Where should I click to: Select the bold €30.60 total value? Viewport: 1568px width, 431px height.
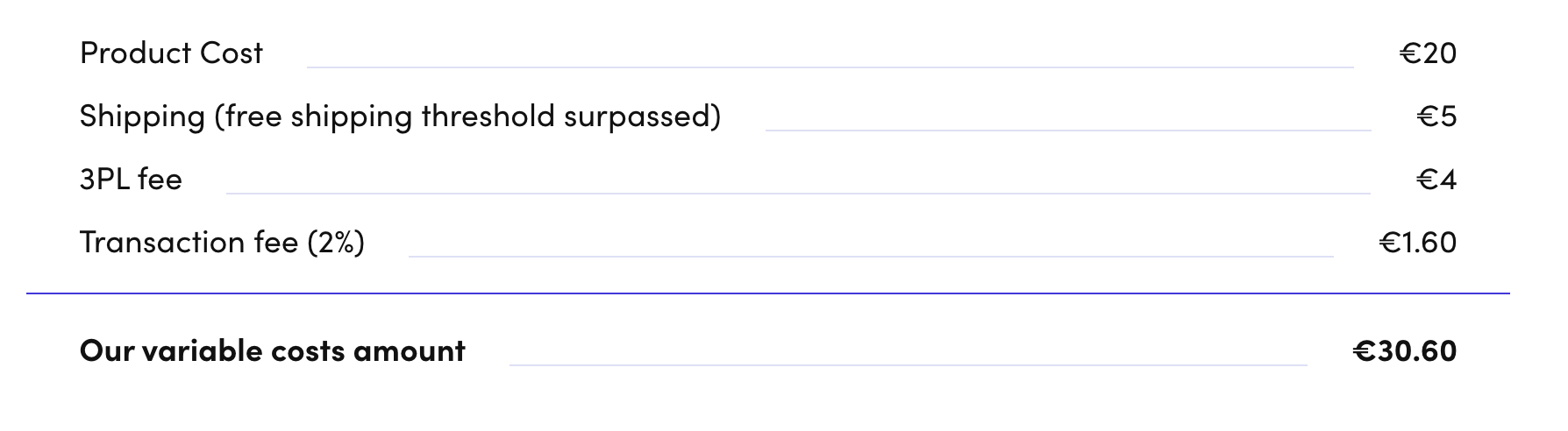[x=1405, y=351]
